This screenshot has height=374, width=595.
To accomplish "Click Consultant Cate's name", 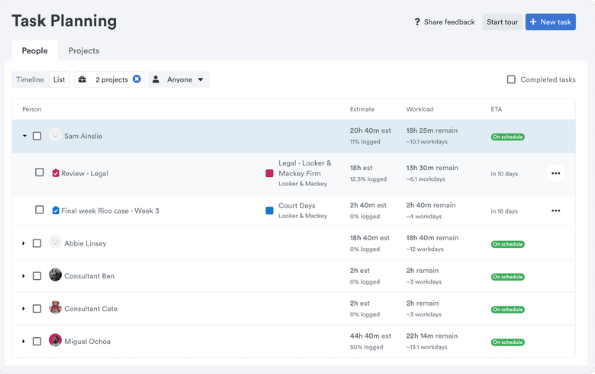I will 91,309.
